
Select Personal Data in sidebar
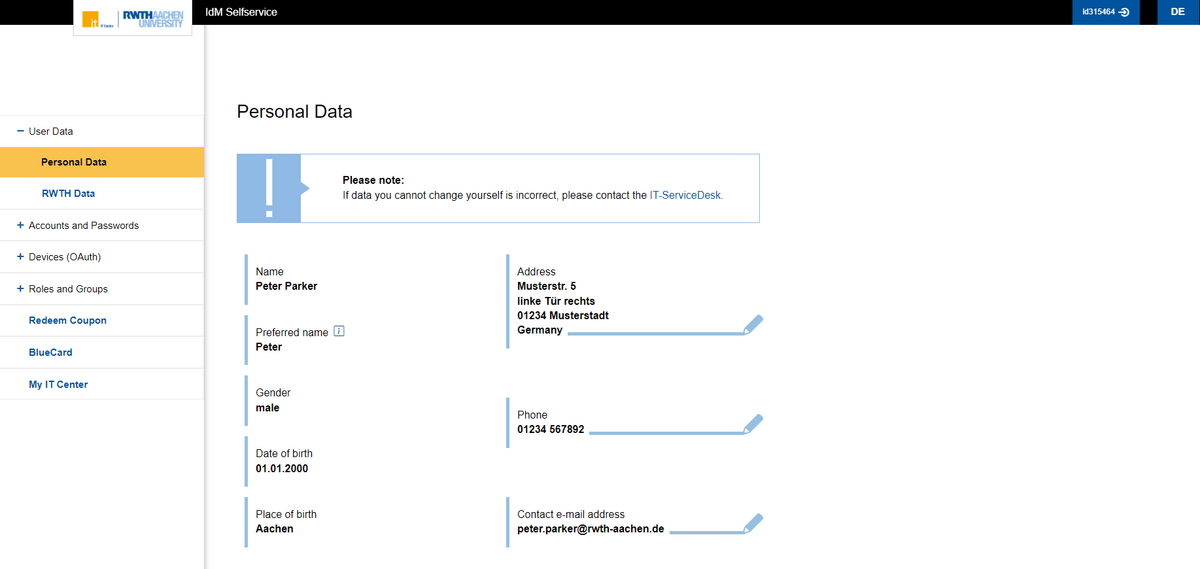click(102, 162)
